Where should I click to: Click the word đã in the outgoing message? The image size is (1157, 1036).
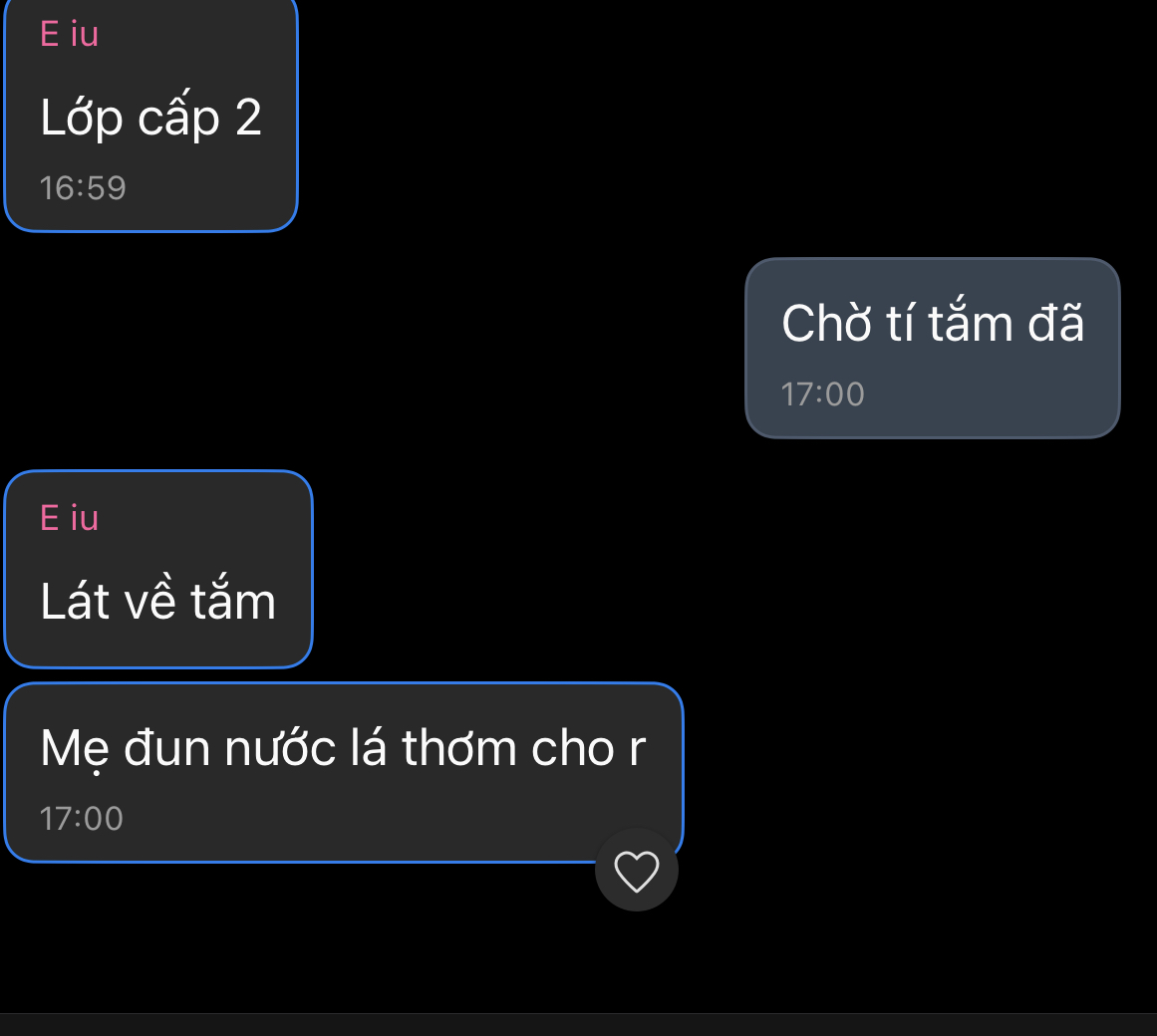point(1056,323)
